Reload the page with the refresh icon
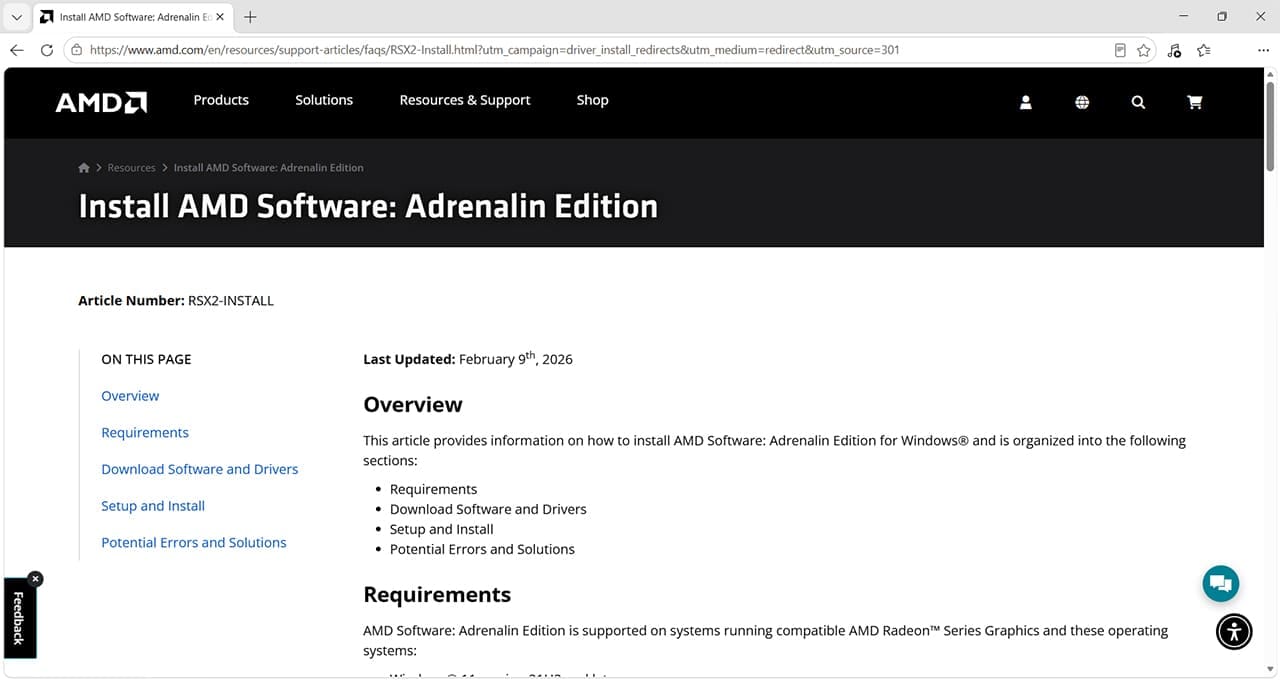The image size is (1280, 680). click(47, 50)
